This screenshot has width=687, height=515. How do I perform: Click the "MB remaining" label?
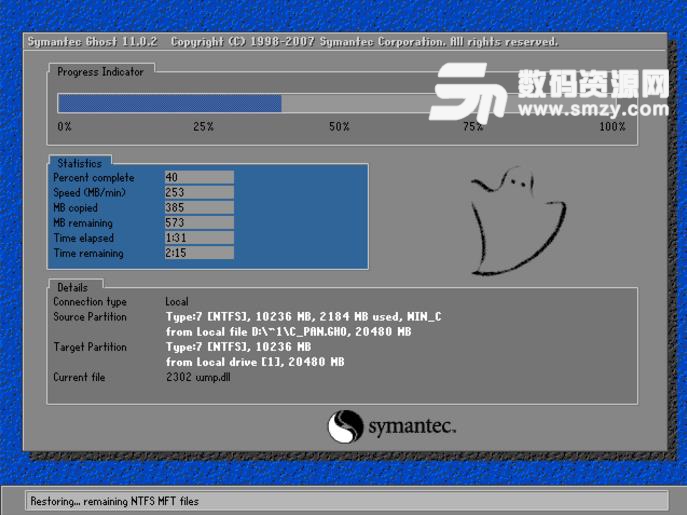coord(83,223)
